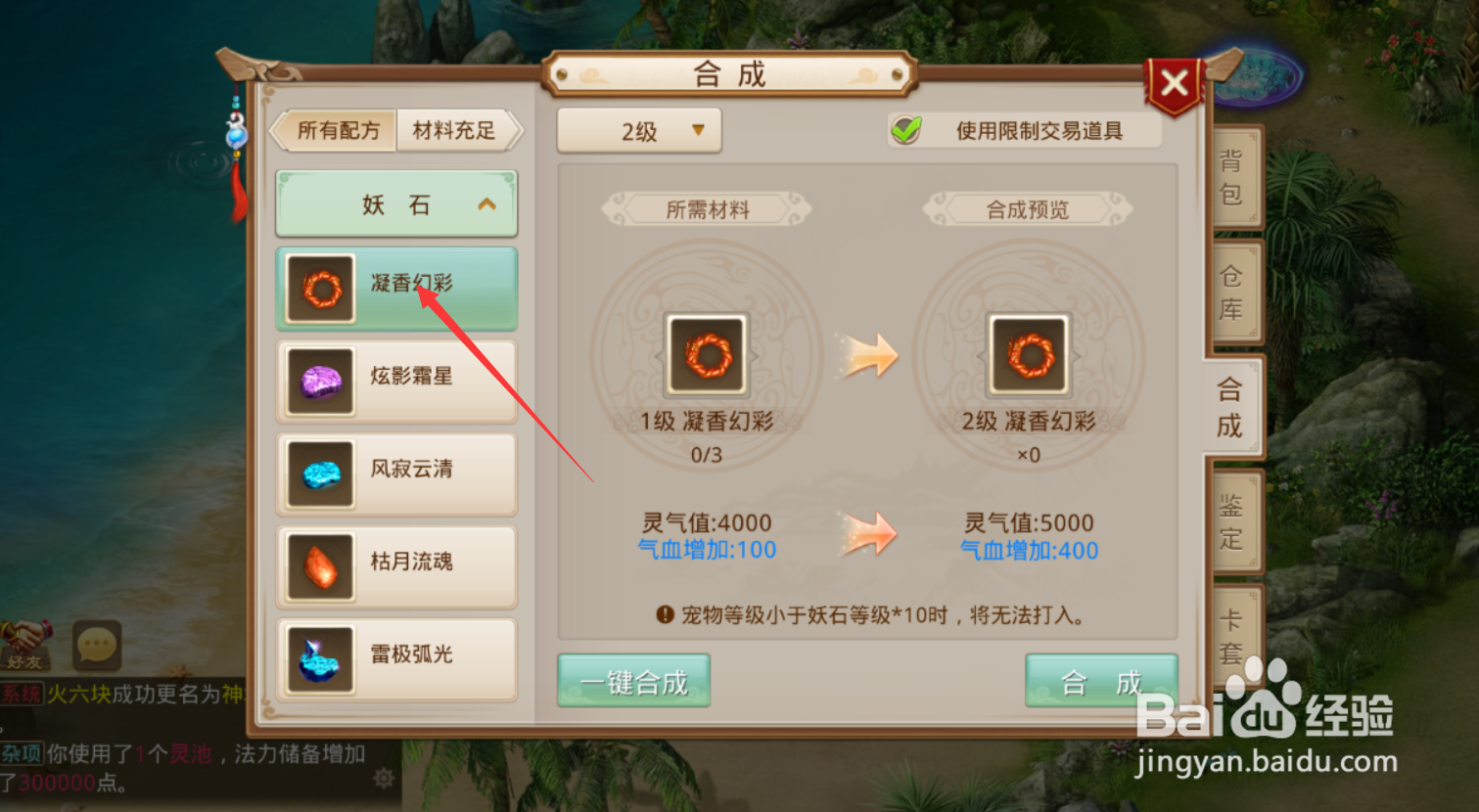Click the 2级 凝香幻彩 synthesis preview icon
Image resolution: width=1479 pixels, height=812 pixels.
coord(1029,354)
